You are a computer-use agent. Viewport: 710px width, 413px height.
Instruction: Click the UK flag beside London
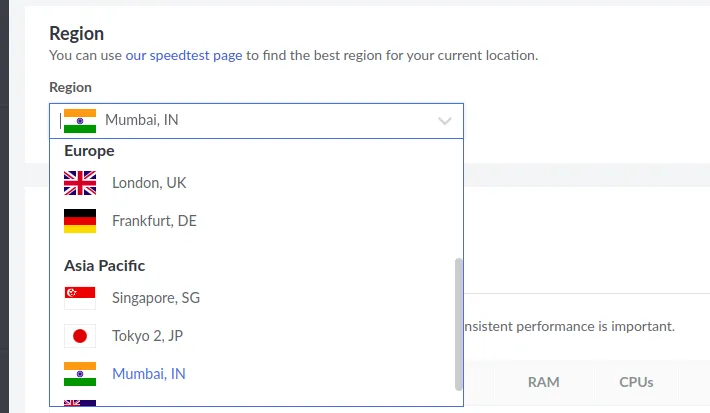(80, 183)
